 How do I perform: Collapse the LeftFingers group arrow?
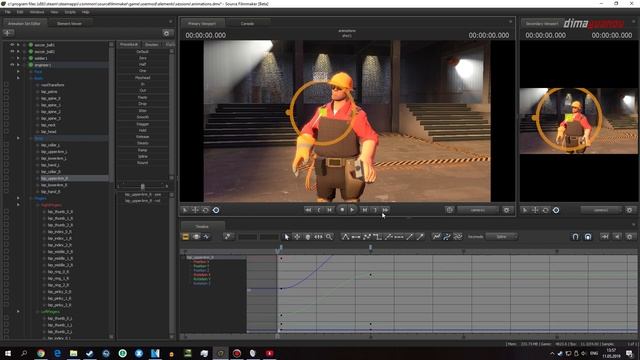point(18,311)
